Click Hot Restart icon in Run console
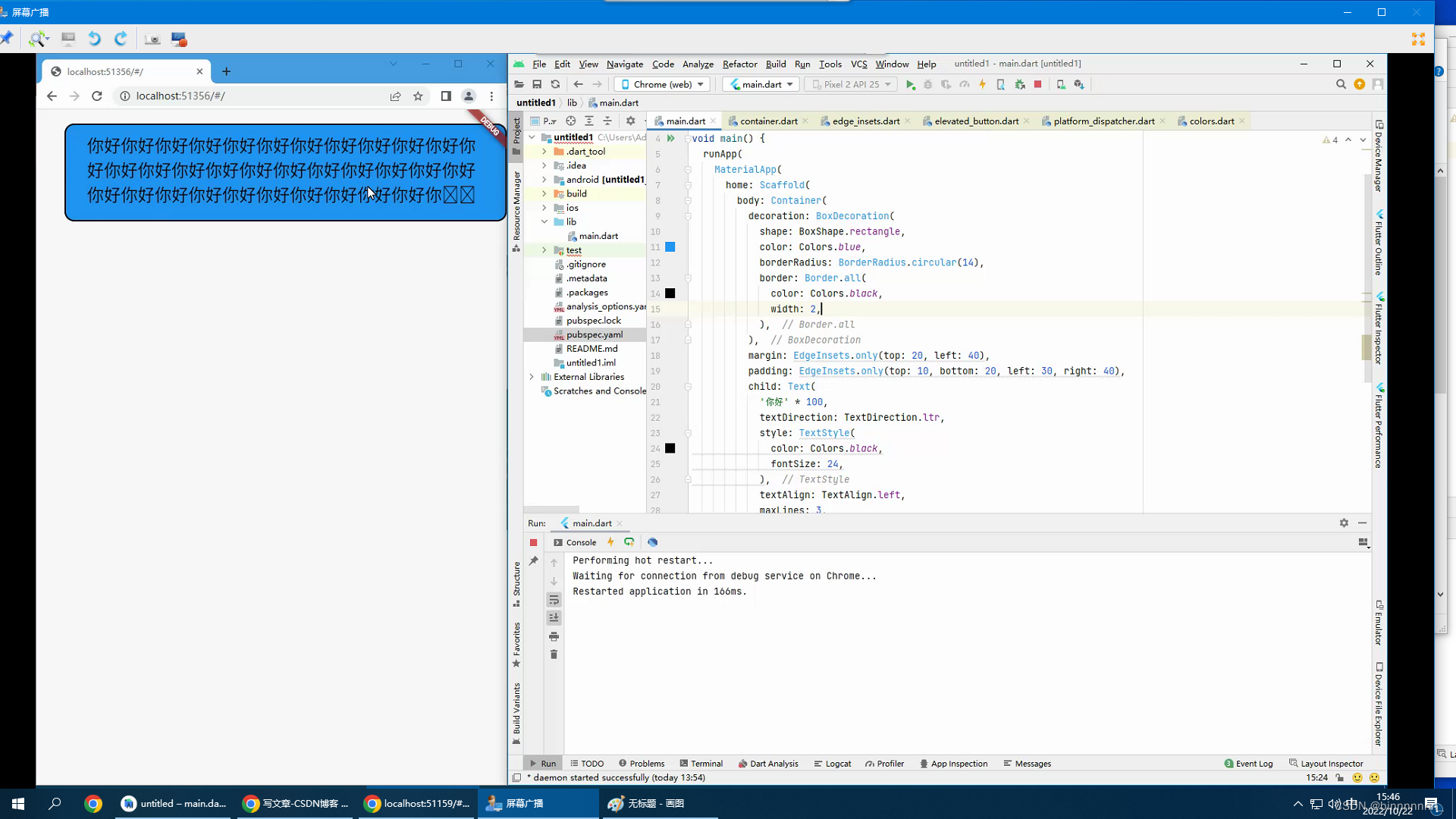The image size is (1456, 819). (629, 542)
